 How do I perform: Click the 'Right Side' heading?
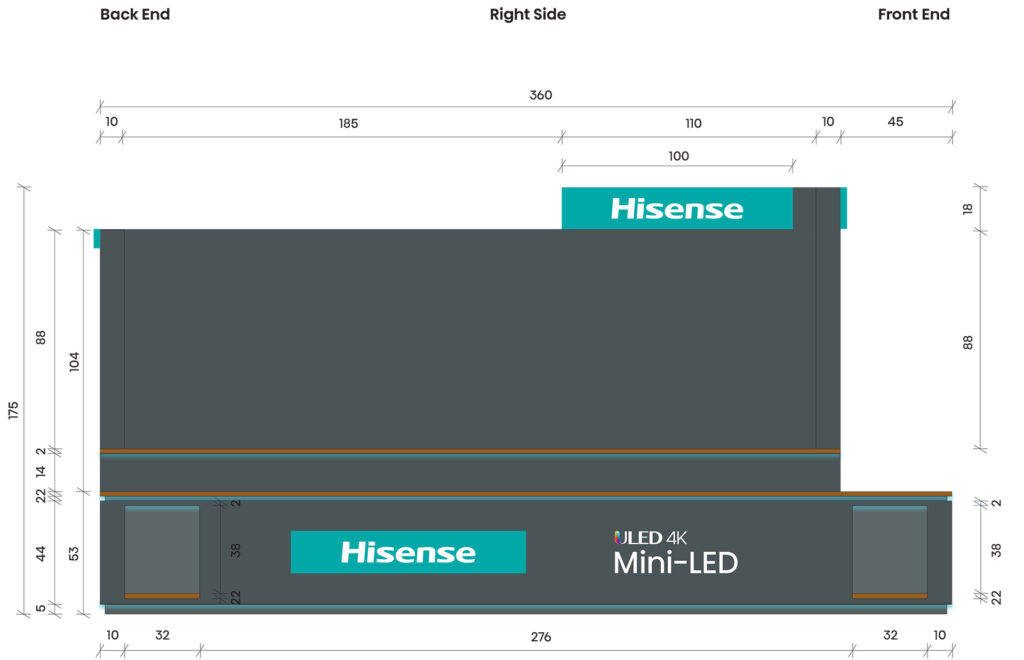coord(528,14)
